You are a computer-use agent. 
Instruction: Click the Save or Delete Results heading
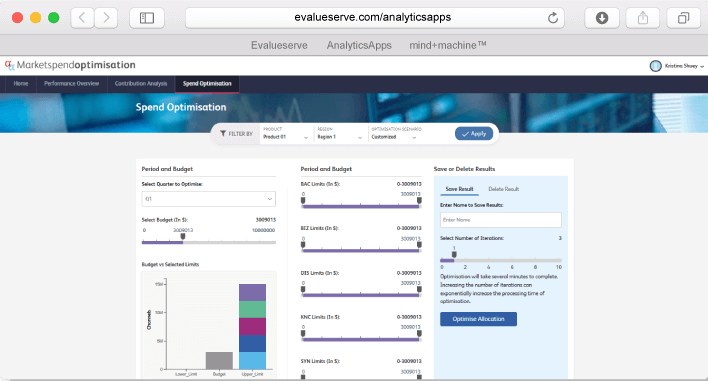[x=464, y=169]
